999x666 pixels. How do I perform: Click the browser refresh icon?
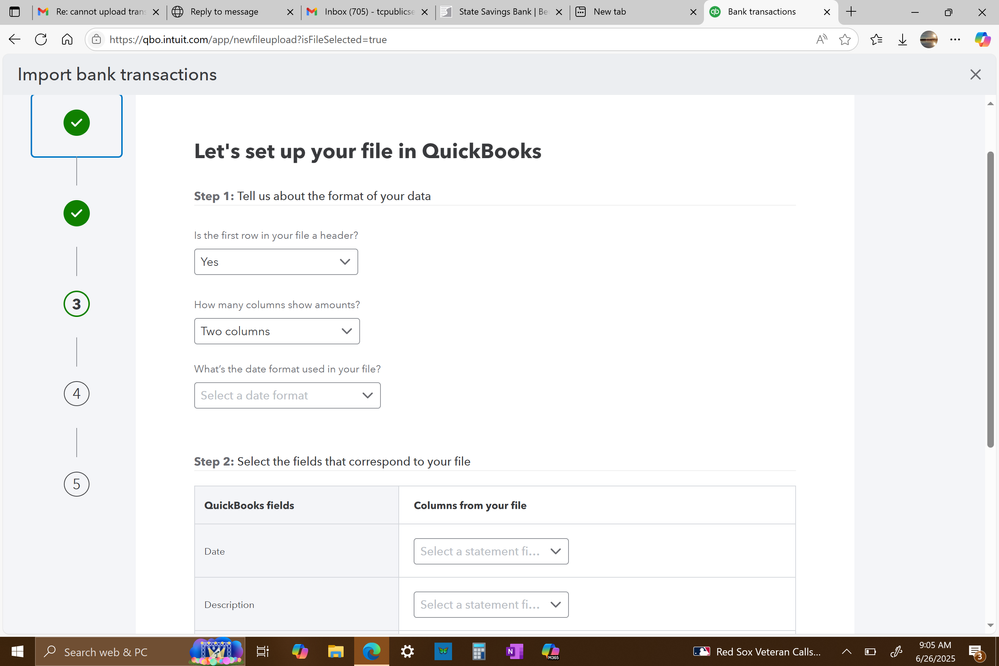click(40, 40)
